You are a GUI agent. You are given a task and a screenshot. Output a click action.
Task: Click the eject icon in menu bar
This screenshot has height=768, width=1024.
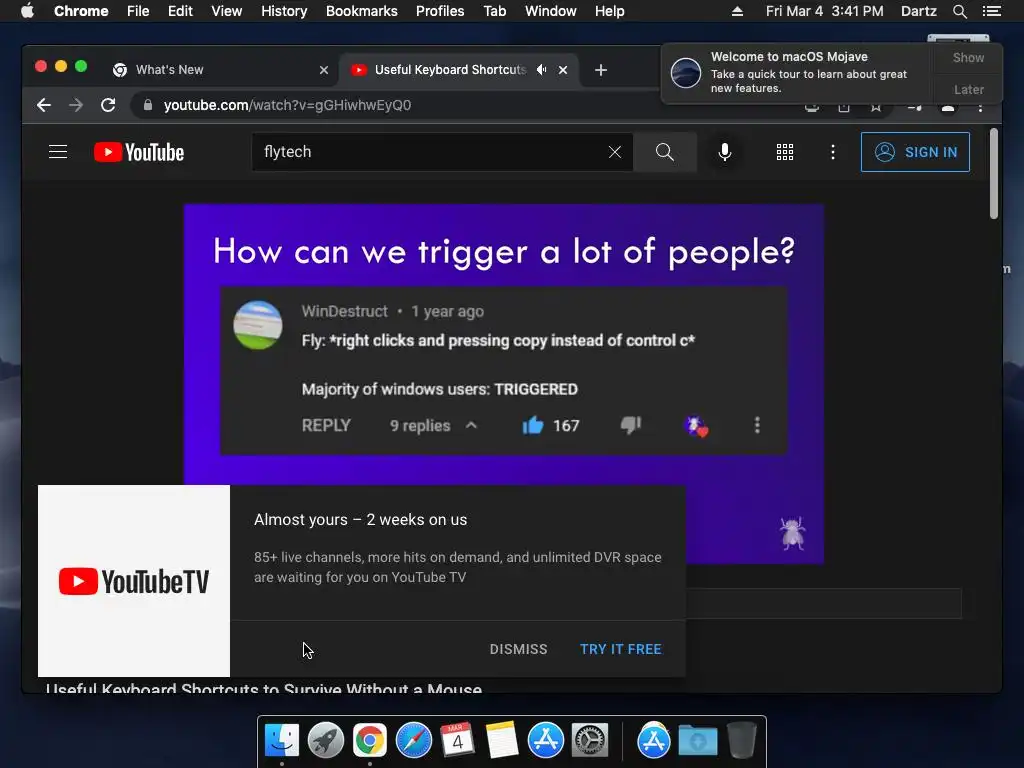pyautogui.click(x=737, y=11)
